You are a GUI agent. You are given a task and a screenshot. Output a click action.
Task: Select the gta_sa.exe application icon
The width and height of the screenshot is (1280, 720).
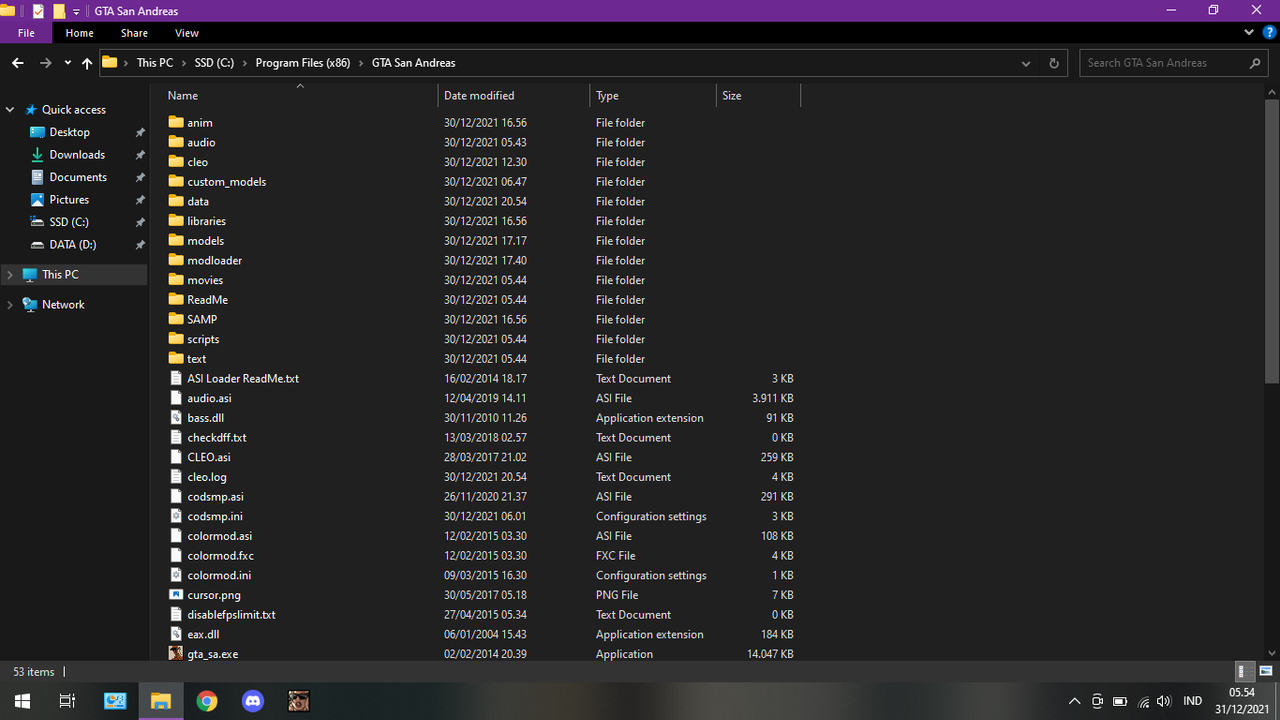[x=176, y=654]
